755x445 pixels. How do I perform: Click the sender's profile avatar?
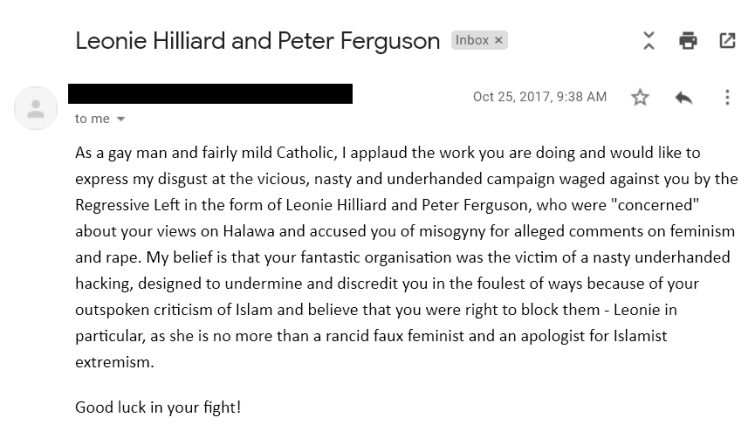[35, 106]
